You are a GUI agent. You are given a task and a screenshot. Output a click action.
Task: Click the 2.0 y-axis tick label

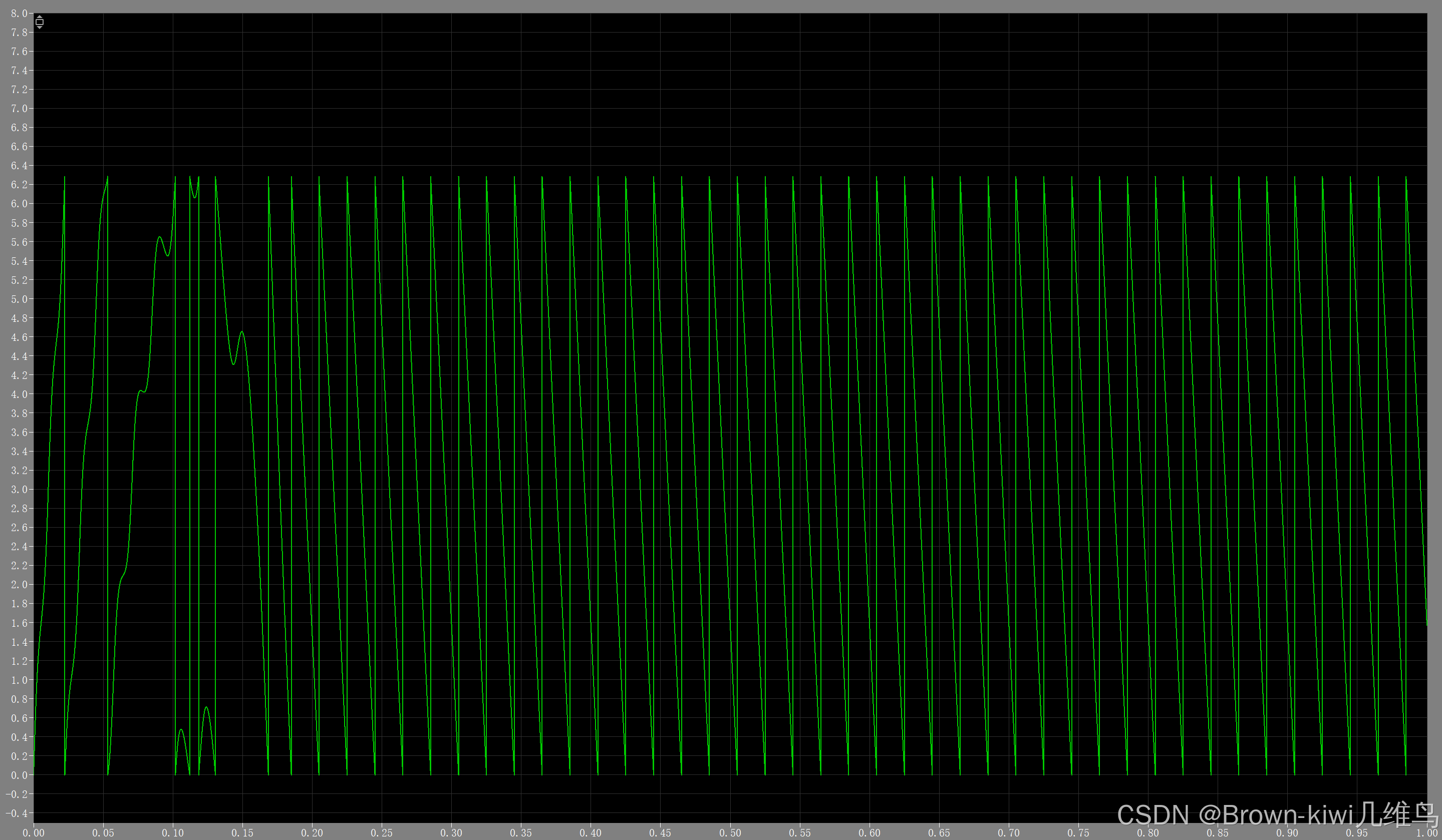(19, 584)
